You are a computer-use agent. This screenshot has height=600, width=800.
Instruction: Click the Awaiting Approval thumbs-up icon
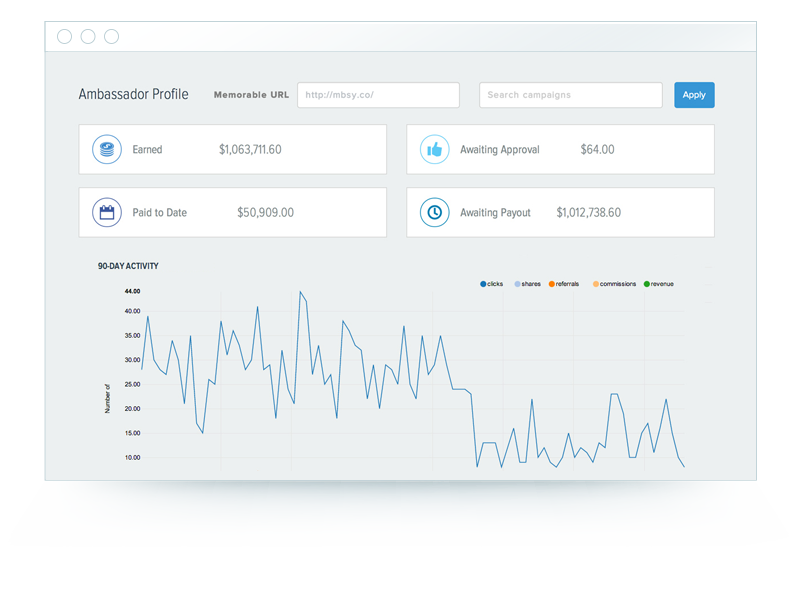click(x=434, y=149)
